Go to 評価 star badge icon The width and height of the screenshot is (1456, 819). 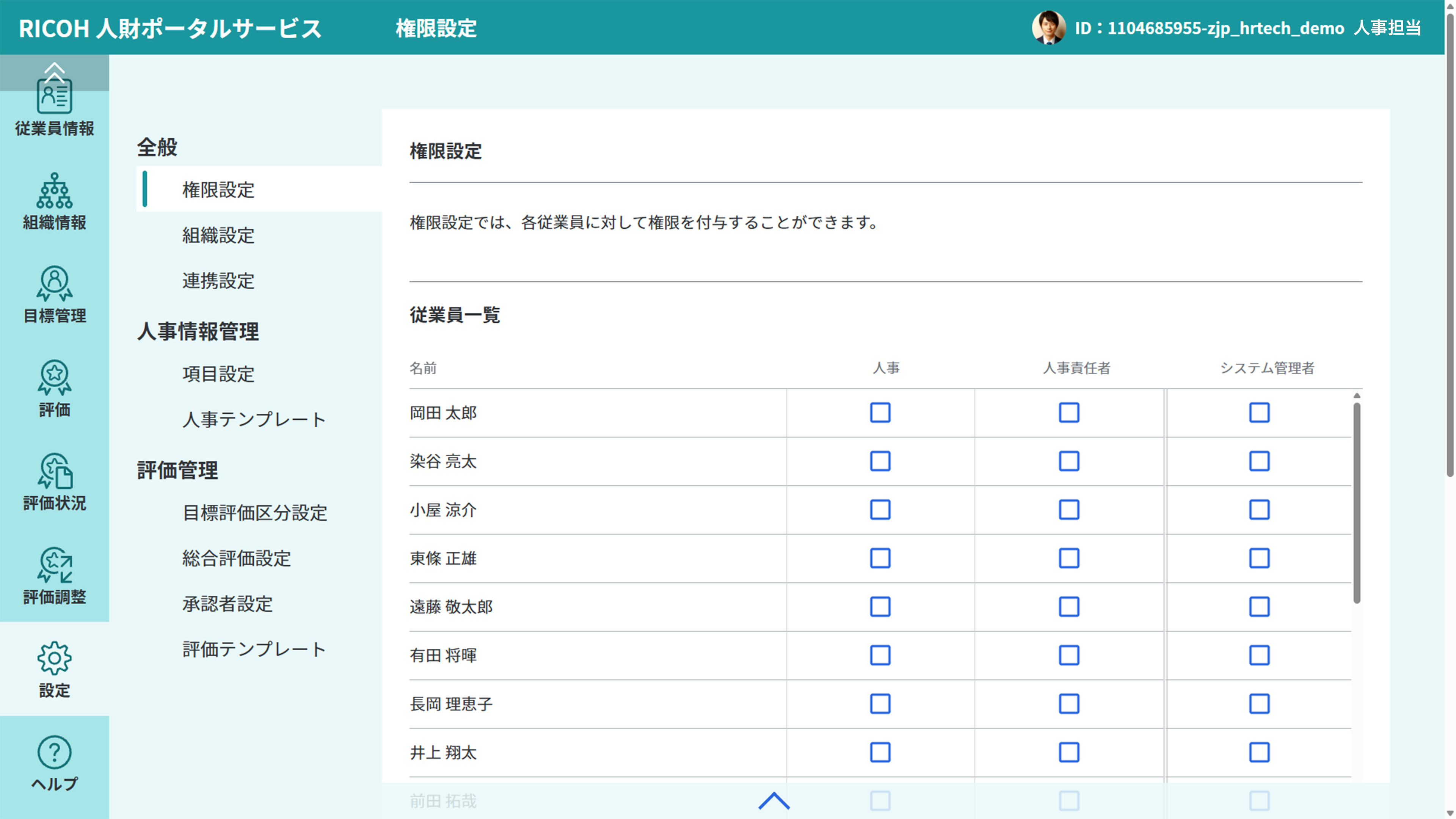pos(54,378)
